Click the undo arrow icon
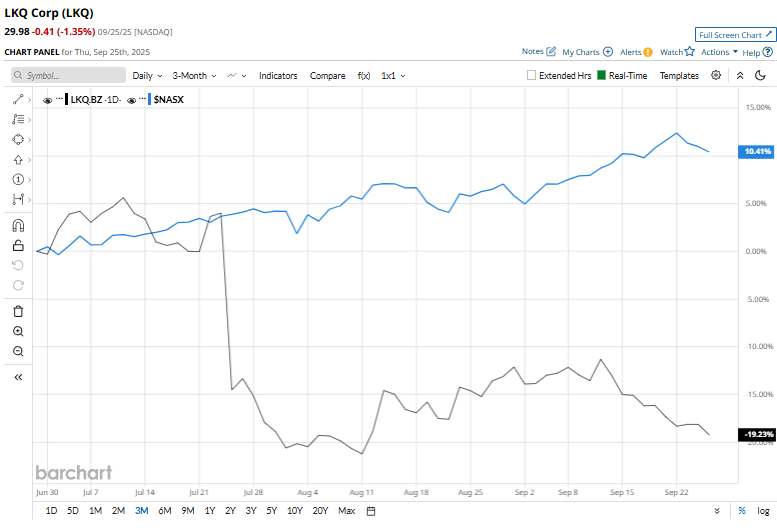This screenshot has height=528, width=777. tap(18, 265)
